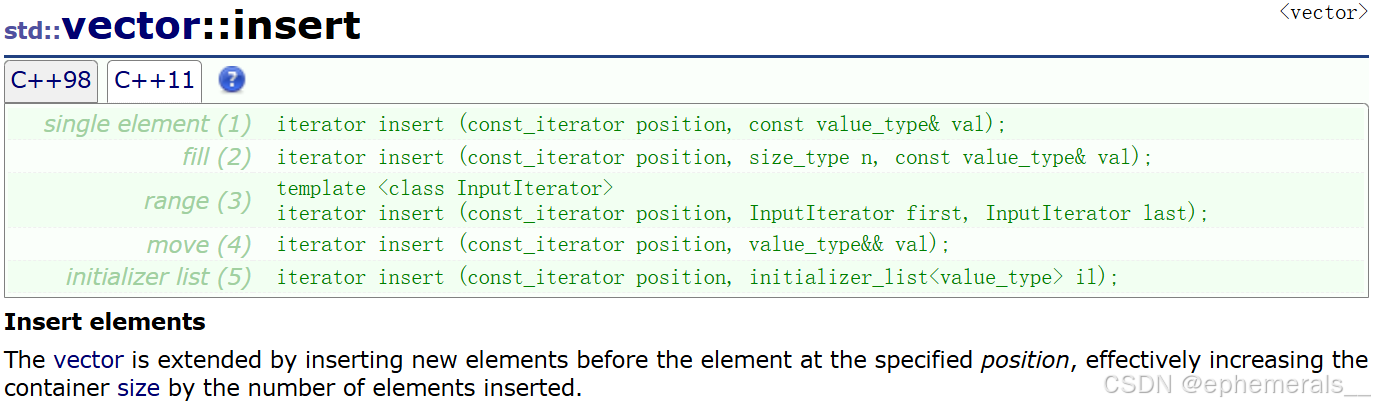Click the 'template <class InputIterator>' line
The height and width of the screenshot is (407, 1375).
[444, 188]
